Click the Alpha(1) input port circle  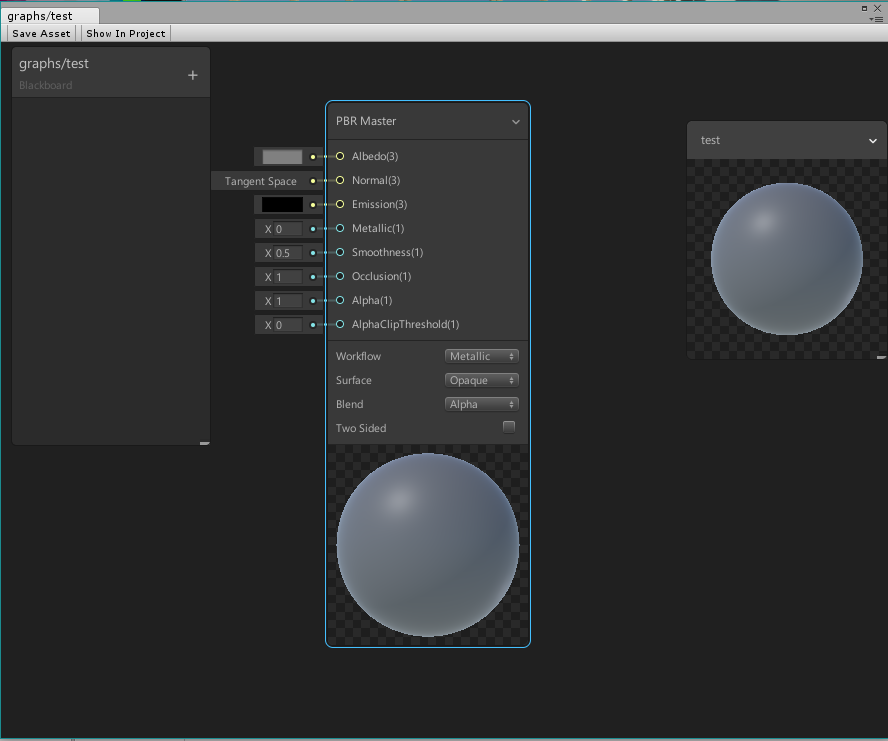[x=340, y=300]
